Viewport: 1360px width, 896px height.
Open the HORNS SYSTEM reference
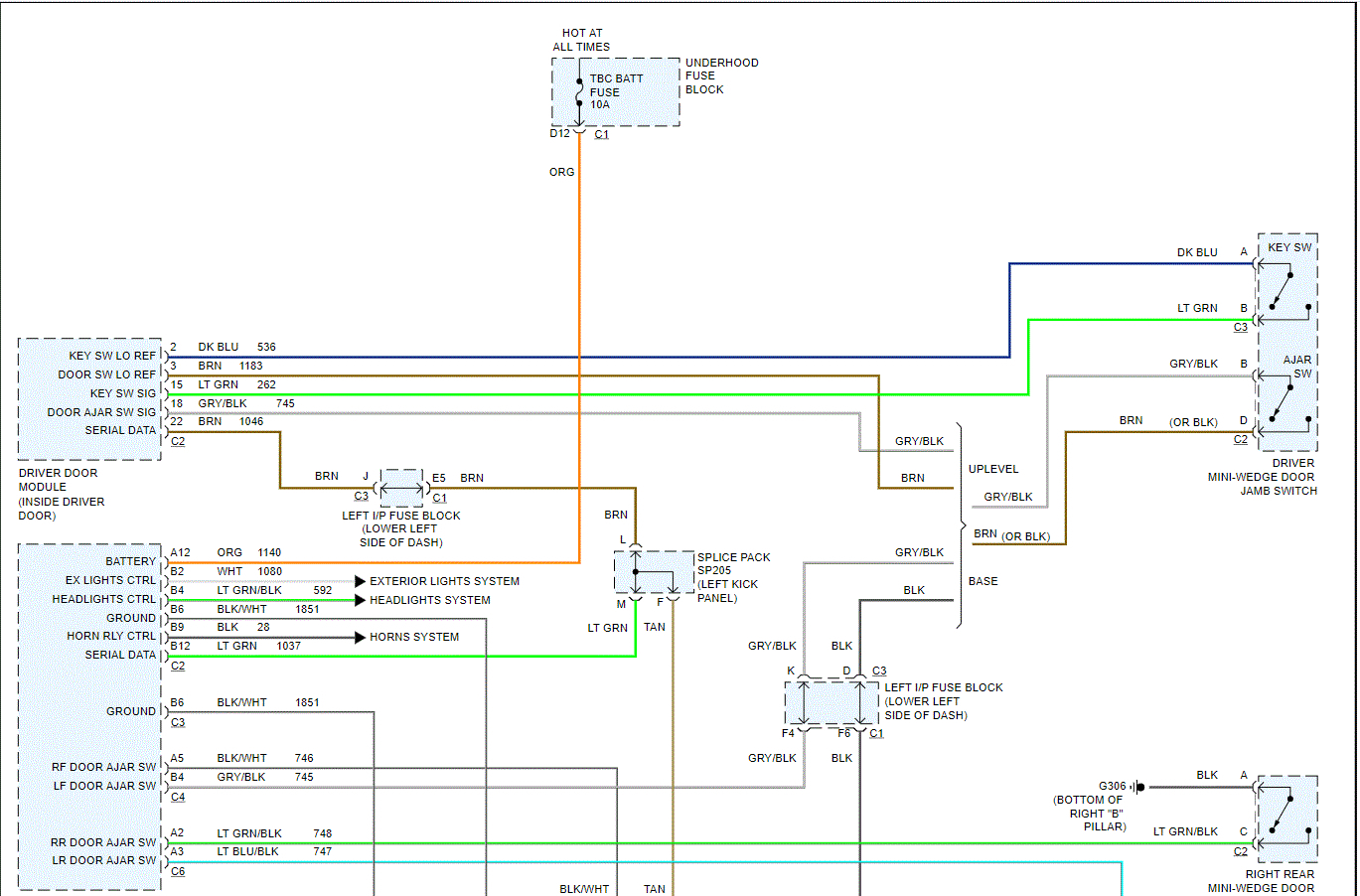(414, 637)
